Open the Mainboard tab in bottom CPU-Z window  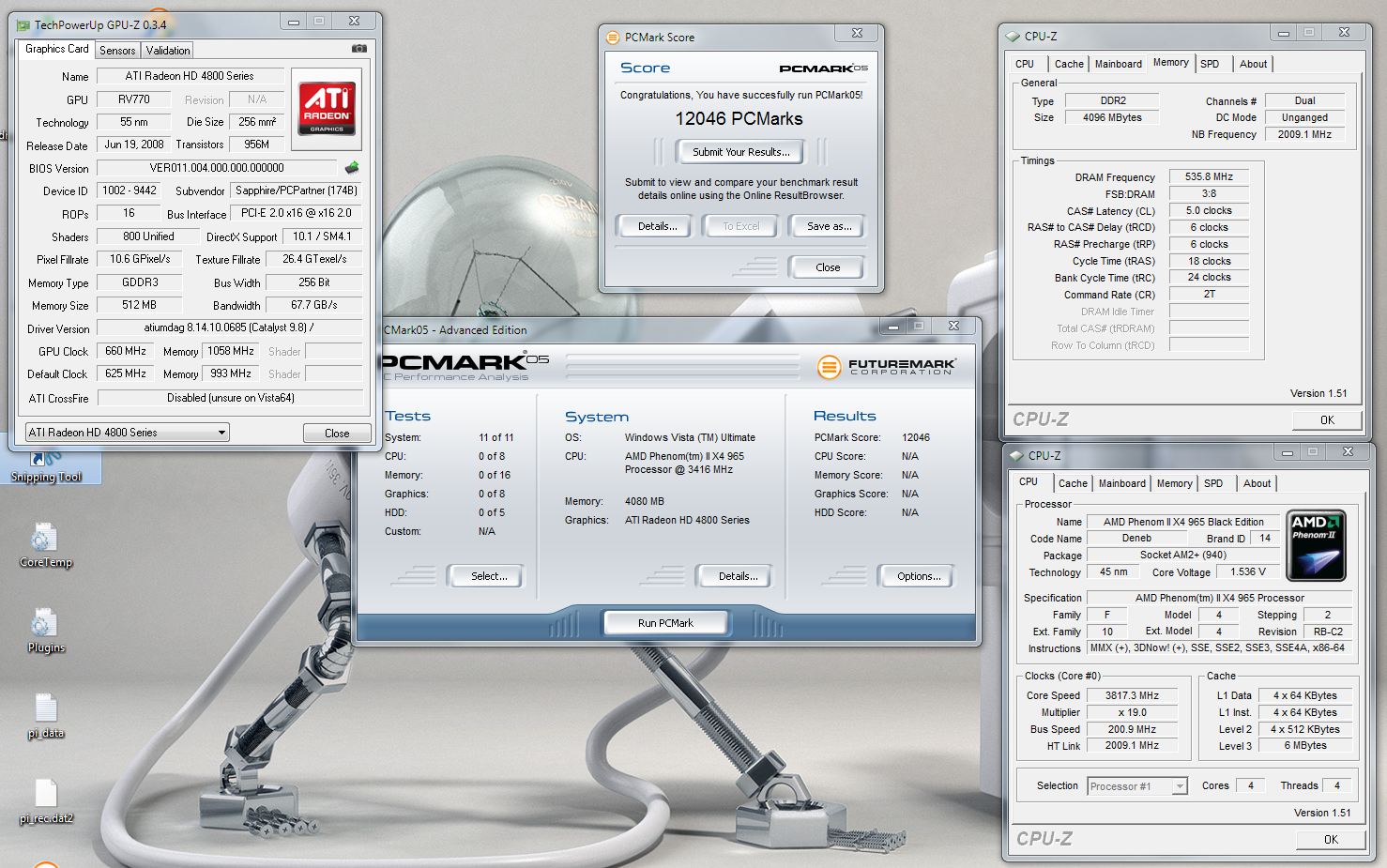click(1122, 483)
